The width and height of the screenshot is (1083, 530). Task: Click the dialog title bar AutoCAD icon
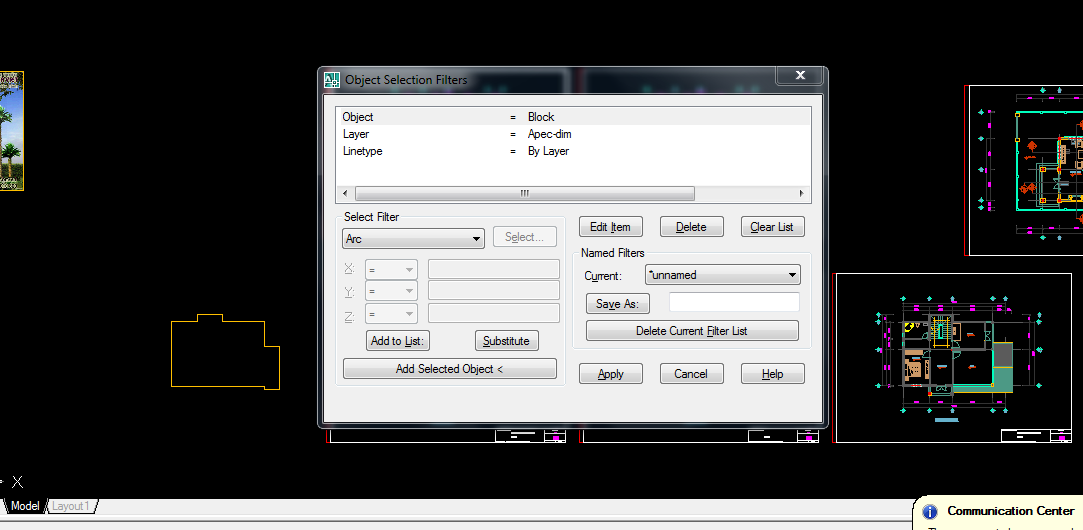click(332, 79)
